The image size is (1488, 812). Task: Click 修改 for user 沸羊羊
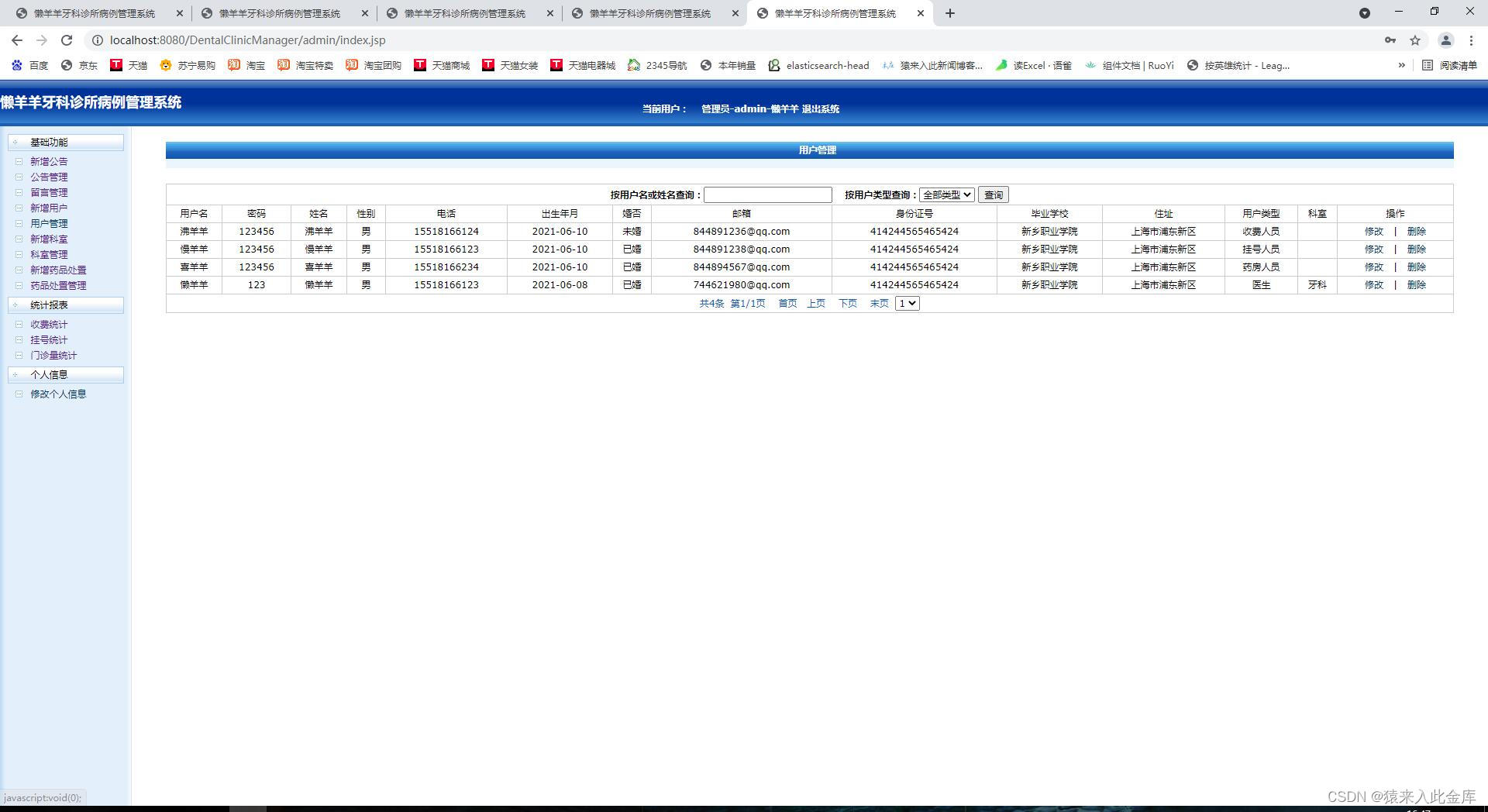(1373, 231)
